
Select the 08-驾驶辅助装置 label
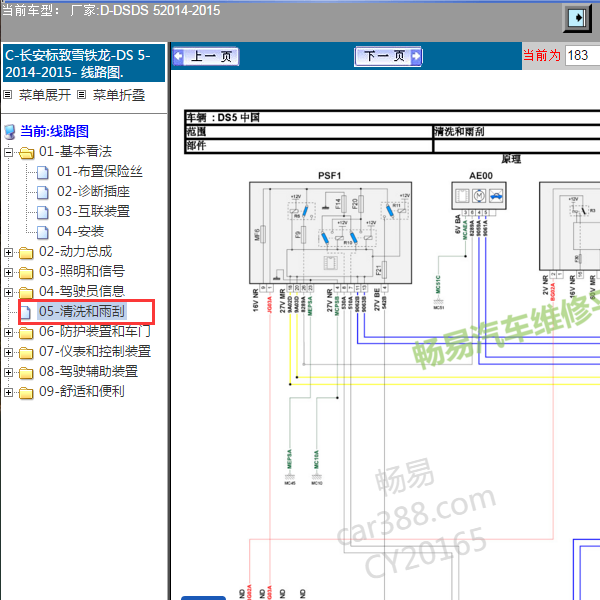(88, 371)
